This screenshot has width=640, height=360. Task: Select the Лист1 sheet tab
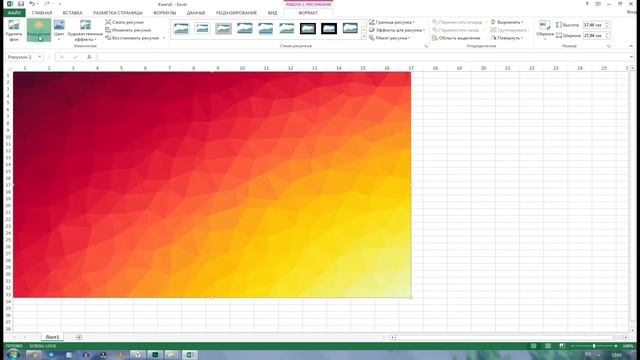pos(52,337)
